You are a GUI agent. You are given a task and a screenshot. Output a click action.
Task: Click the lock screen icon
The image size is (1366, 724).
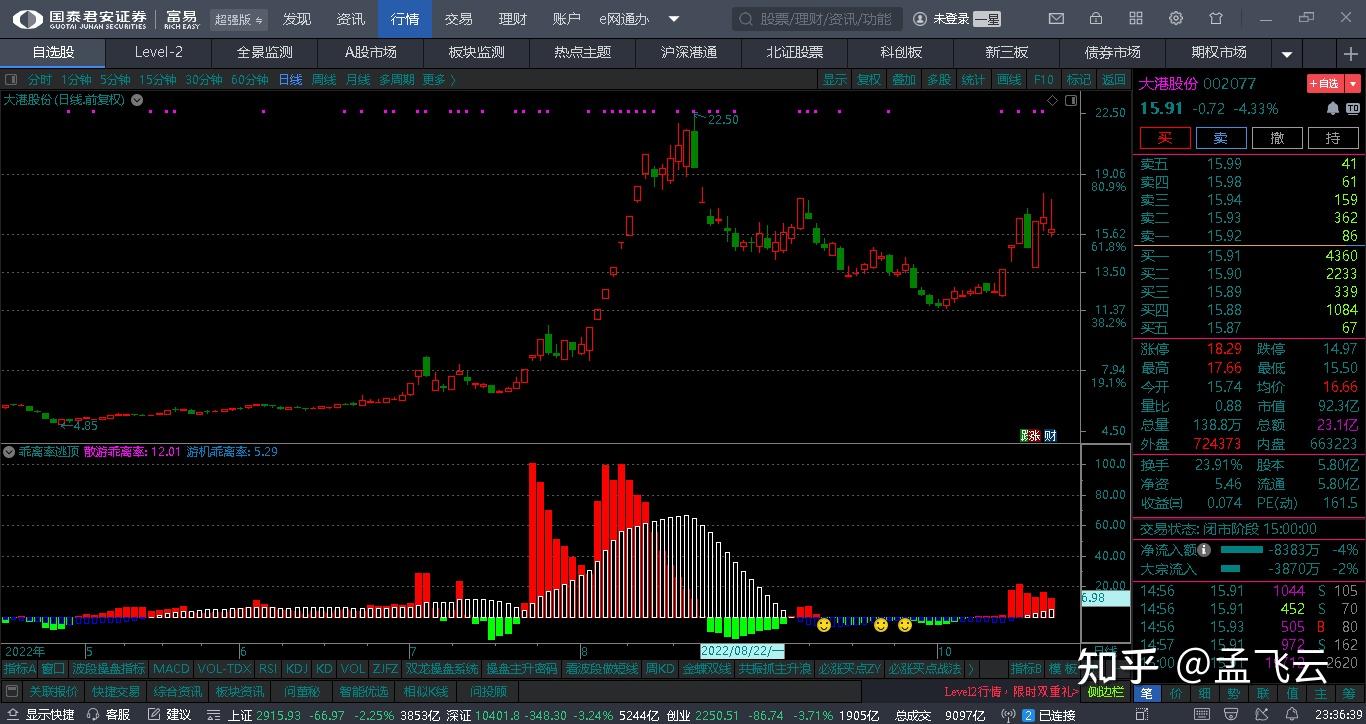pyautogui.click(x=1096, y=18)
